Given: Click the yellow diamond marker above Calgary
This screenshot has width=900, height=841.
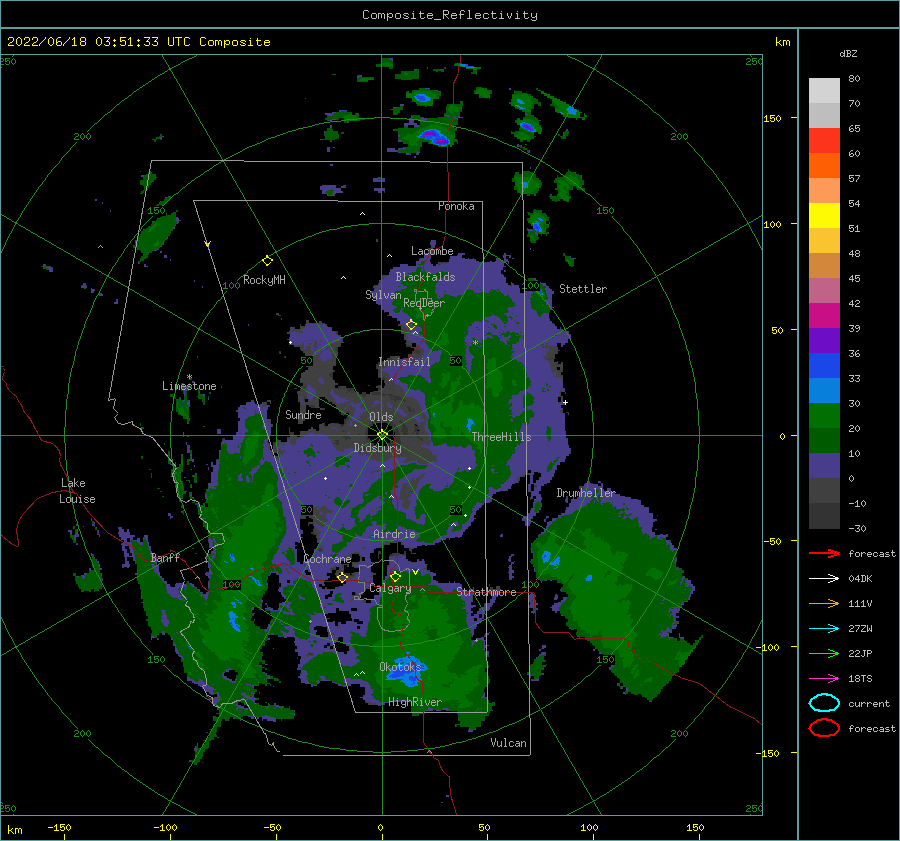Looking at the screenshot, I should click(395, 576).
